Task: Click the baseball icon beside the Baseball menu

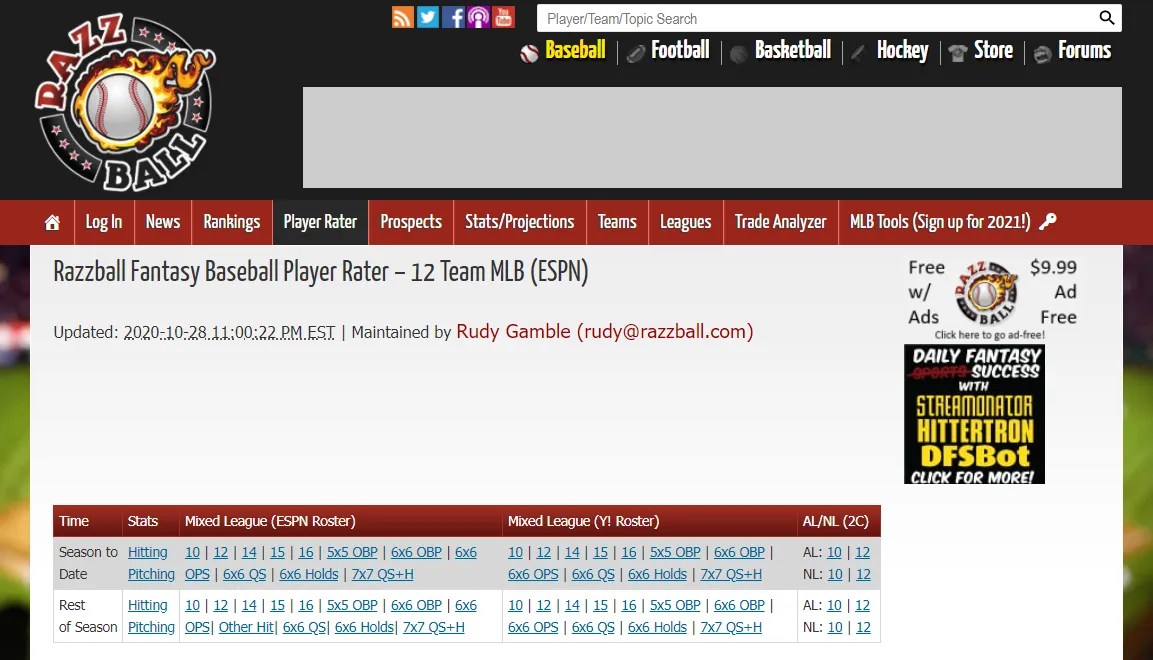Action: point(529,52)
